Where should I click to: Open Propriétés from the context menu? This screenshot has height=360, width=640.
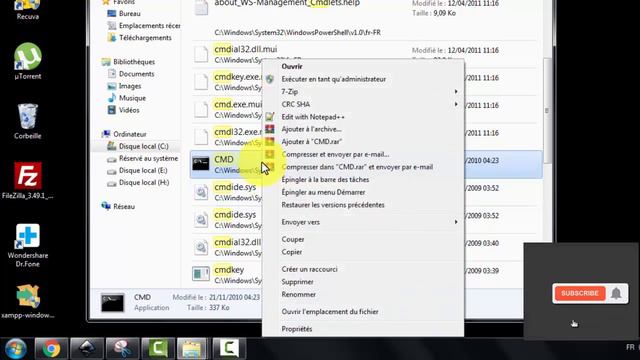pyautogui.click(x=297, y=329)
